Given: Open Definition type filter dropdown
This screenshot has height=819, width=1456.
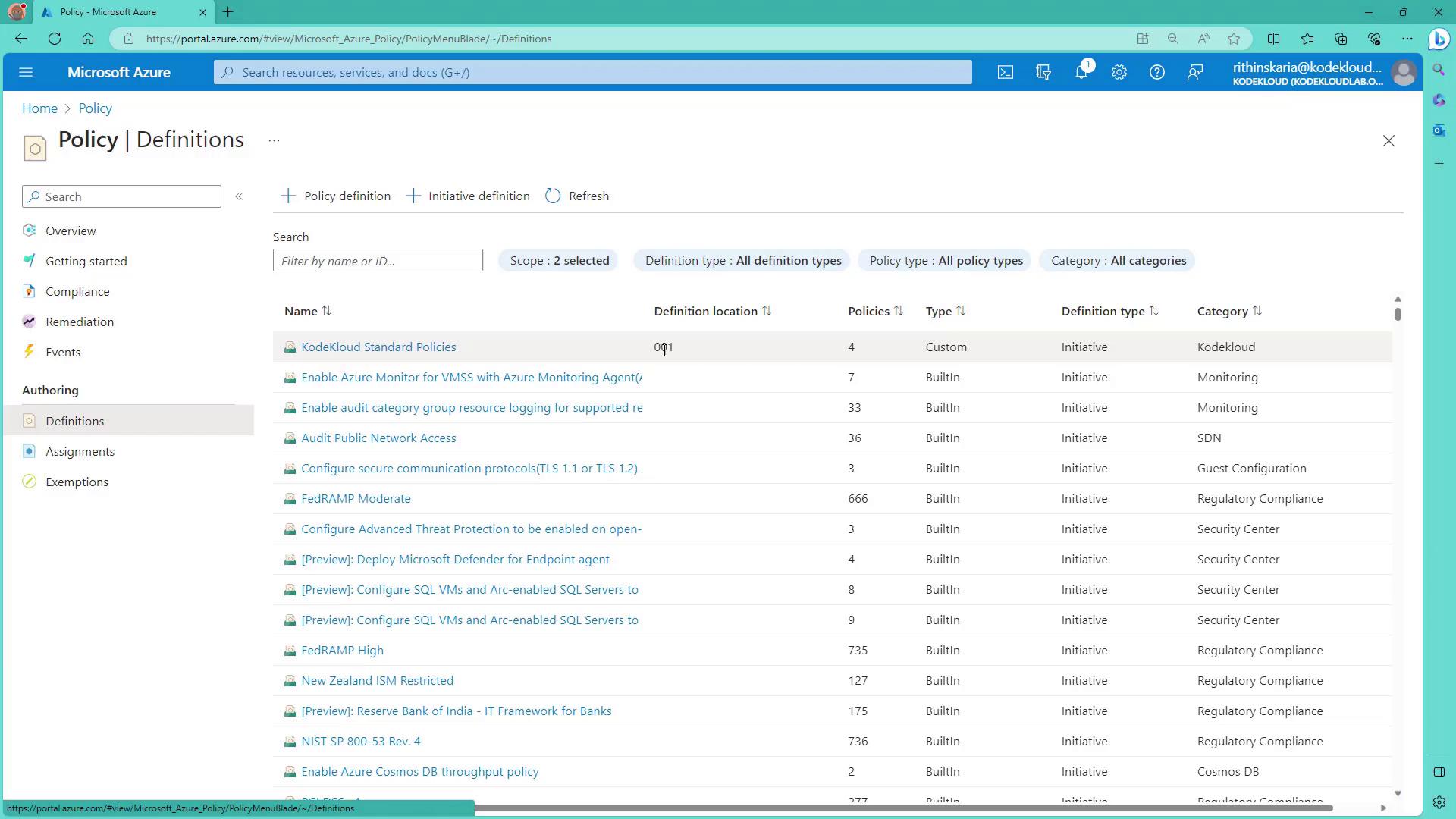Looking at the screenshot, I should [x=742, y=261].
